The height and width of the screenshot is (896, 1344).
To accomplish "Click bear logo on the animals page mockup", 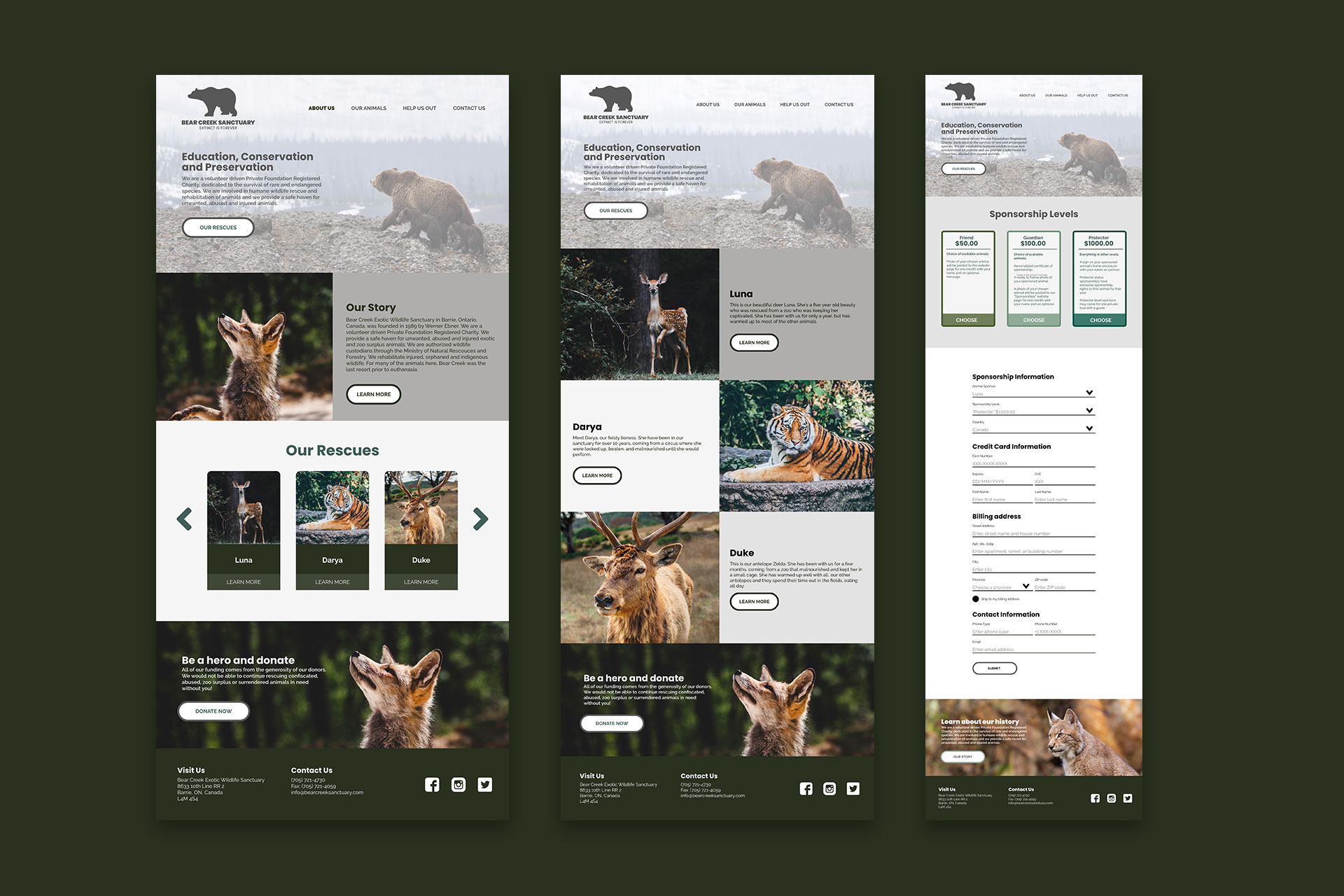I will pos(615,104).
